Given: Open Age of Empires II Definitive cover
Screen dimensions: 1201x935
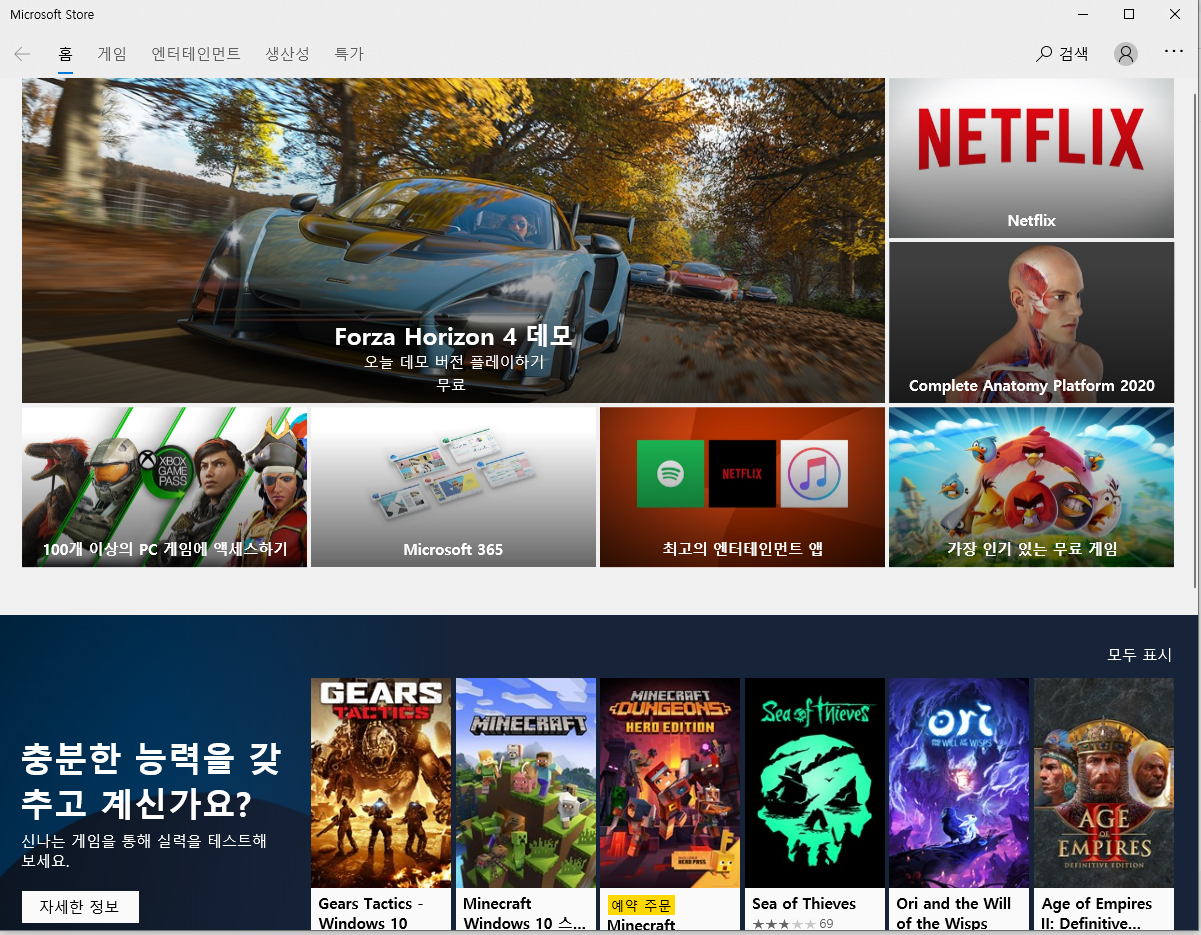Looking at the screenshot, I should pos(1104,783).
